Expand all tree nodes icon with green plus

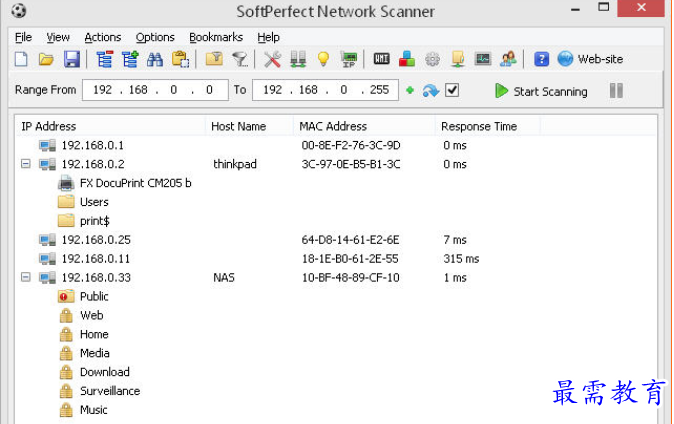coord(130,59)
